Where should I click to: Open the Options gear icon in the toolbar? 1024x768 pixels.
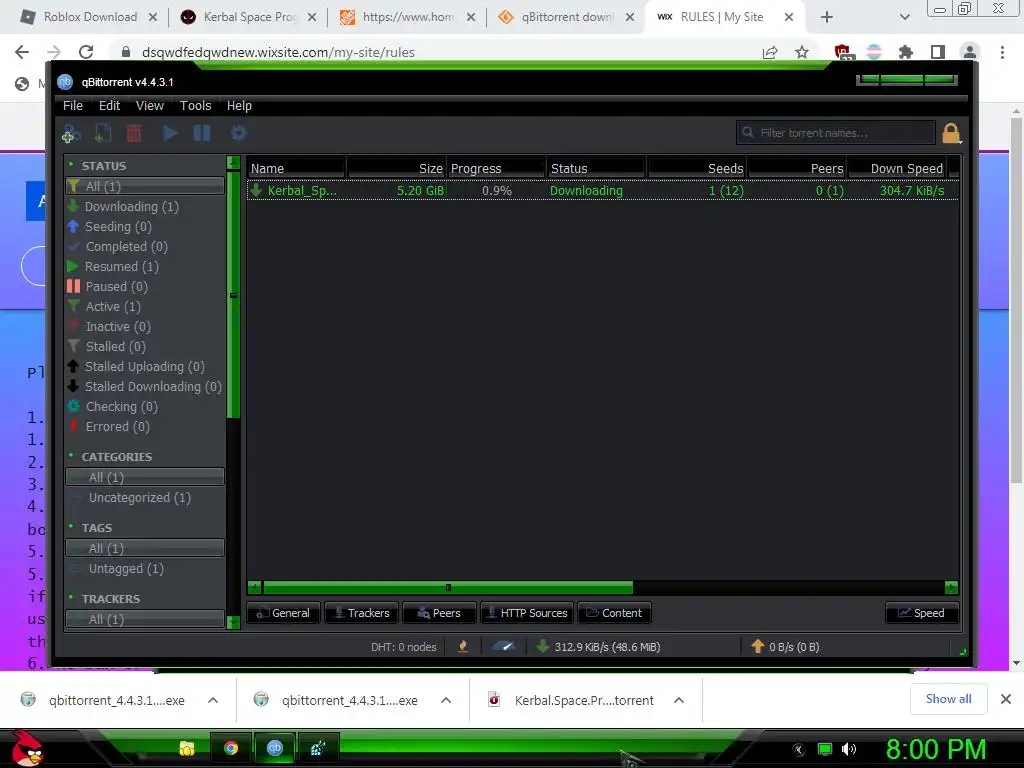238,133
